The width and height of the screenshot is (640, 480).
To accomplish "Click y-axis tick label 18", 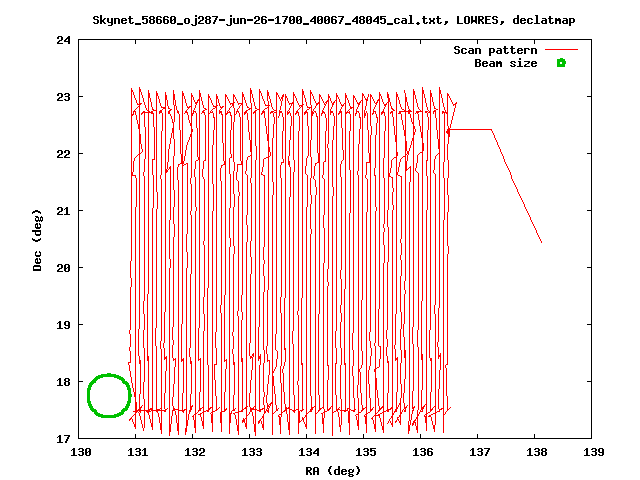I will pos(64,382).
